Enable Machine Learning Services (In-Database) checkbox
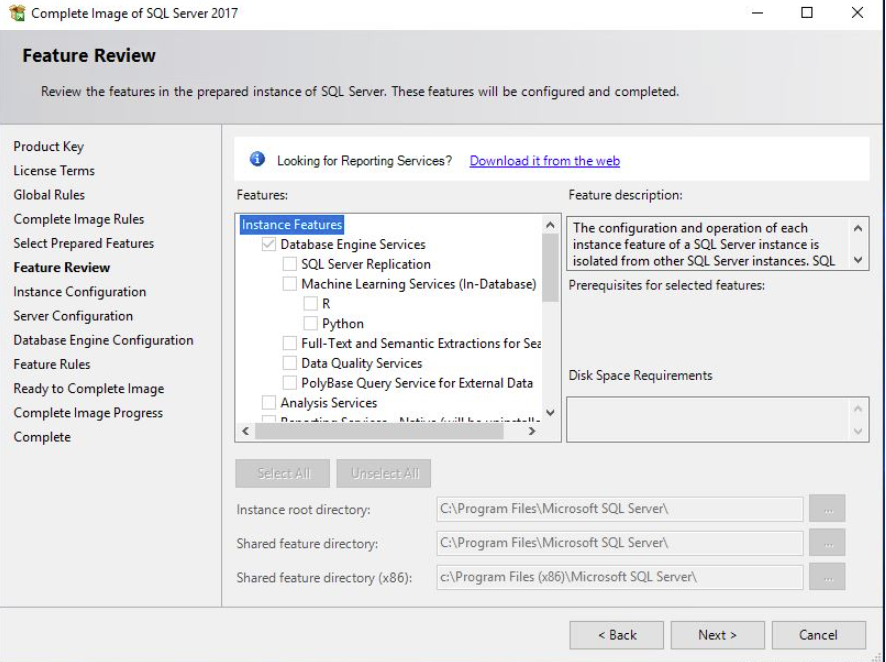 (x=289, y=284)
